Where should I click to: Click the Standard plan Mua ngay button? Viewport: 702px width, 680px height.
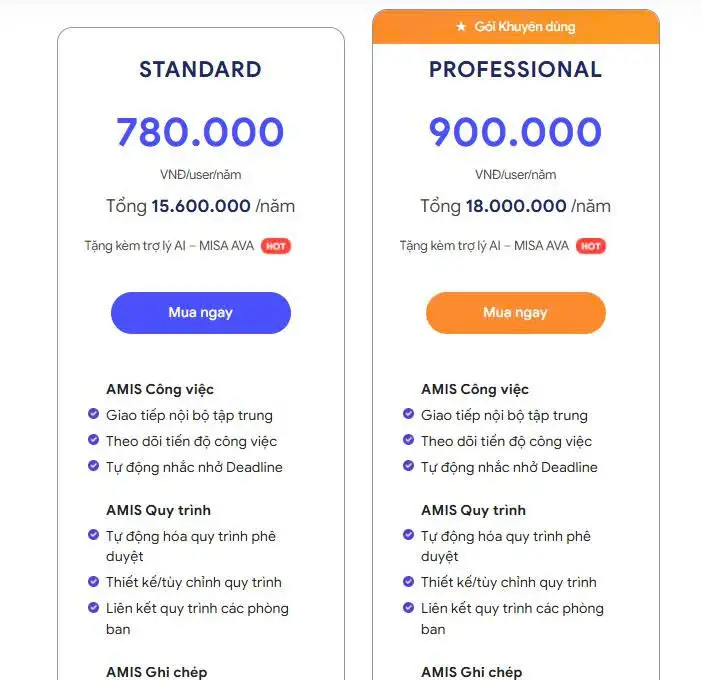[x=201, y=312]
